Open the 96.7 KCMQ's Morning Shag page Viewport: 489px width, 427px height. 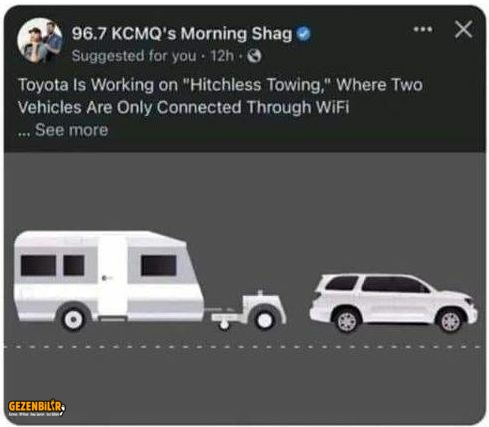(x=182, y=34)
